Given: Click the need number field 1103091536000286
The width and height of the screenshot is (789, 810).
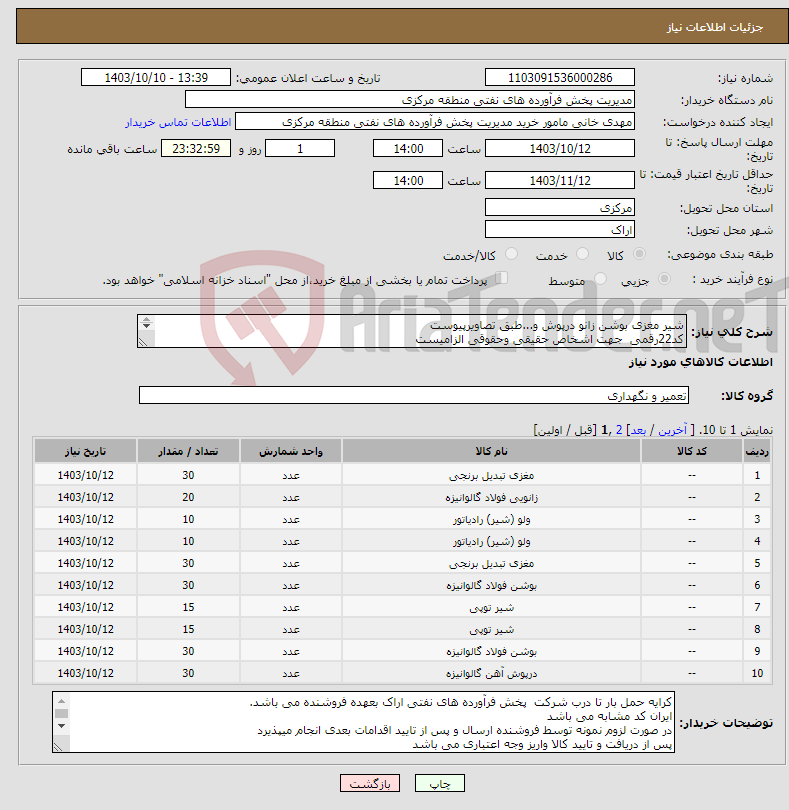Looking at the screenshot, I should [x=560, y=77].
